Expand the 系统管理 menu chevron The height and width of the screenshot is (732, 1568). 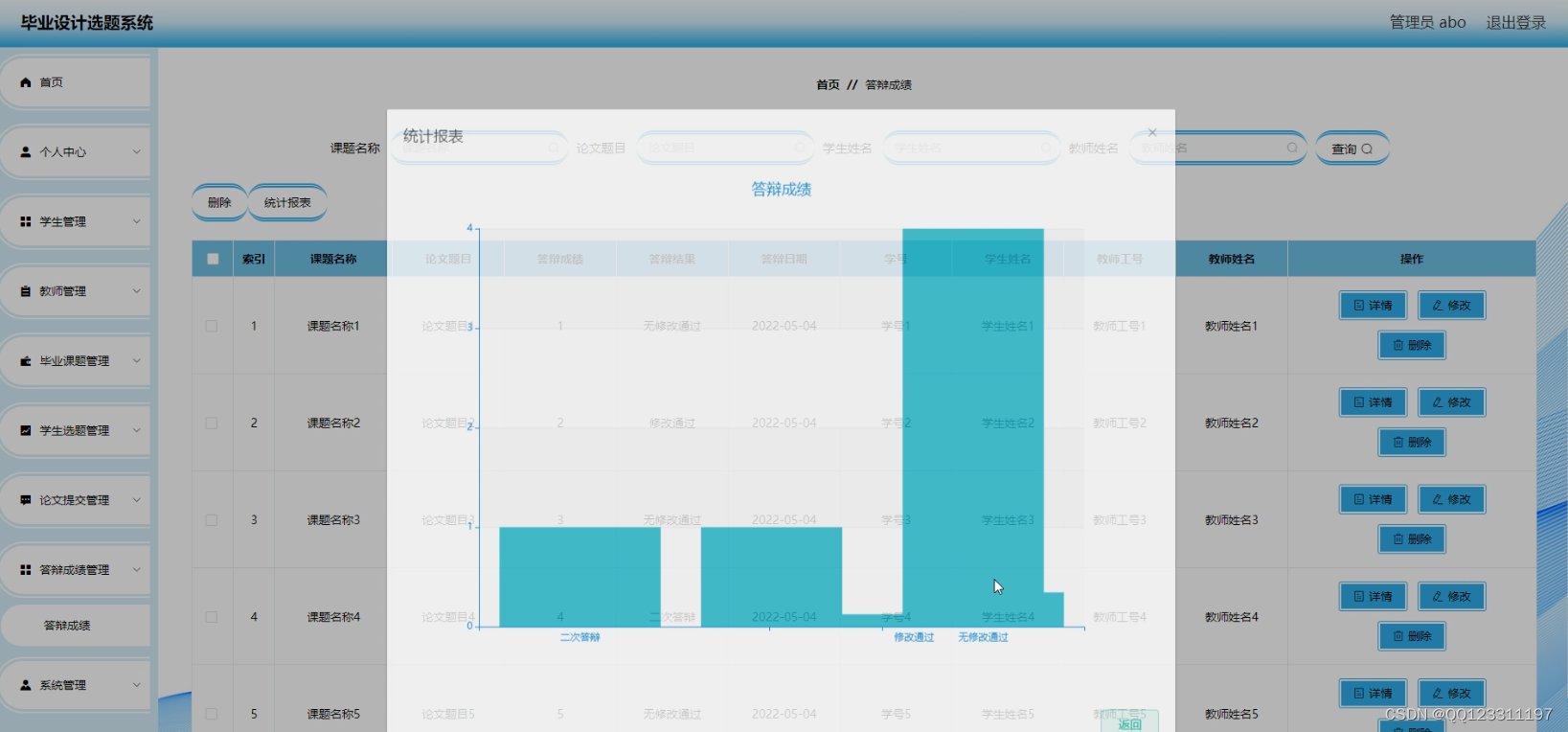(x=136, y=685)
